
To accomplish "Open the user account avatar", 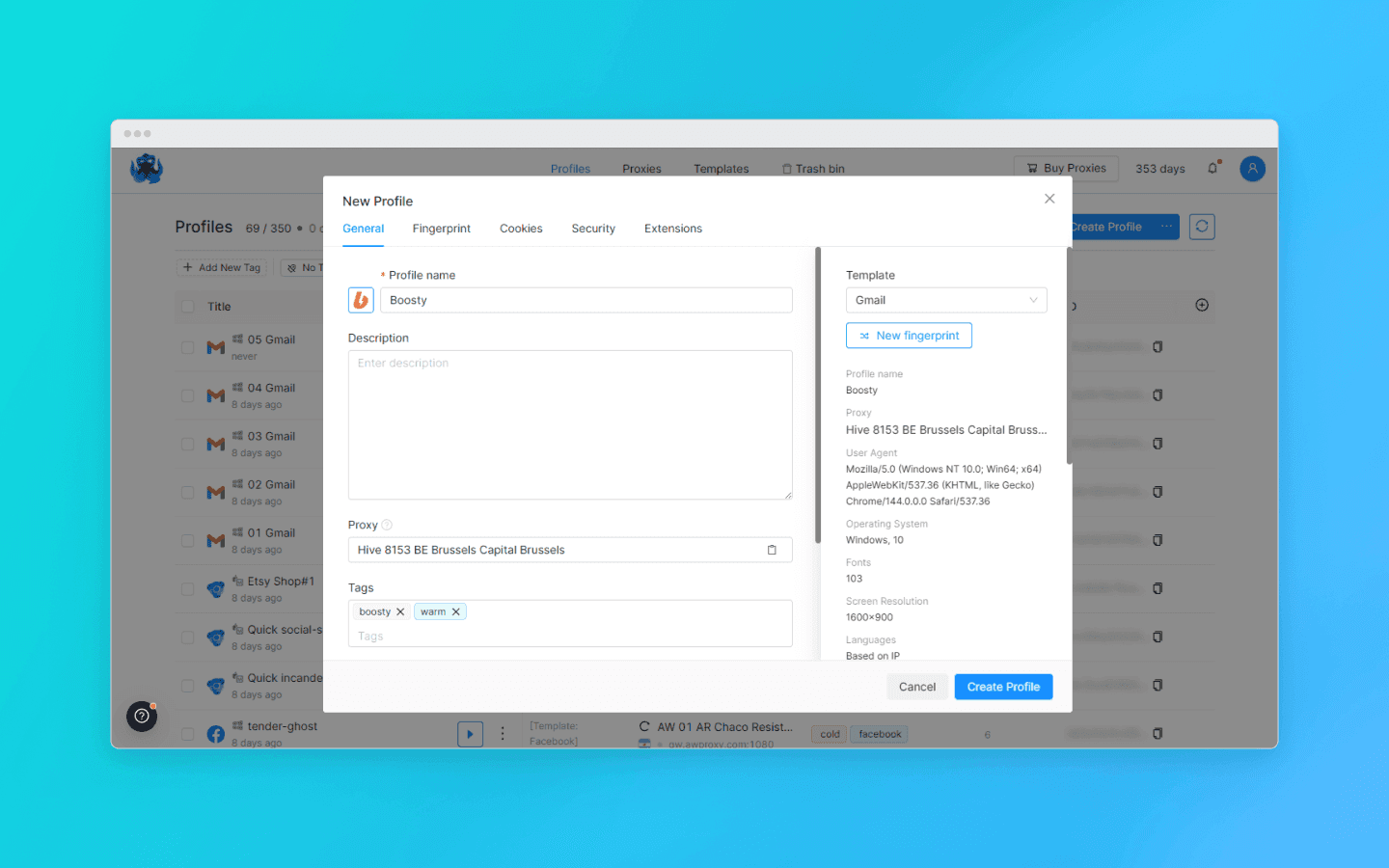I will pyautogui.click(x=1252, y=169).
